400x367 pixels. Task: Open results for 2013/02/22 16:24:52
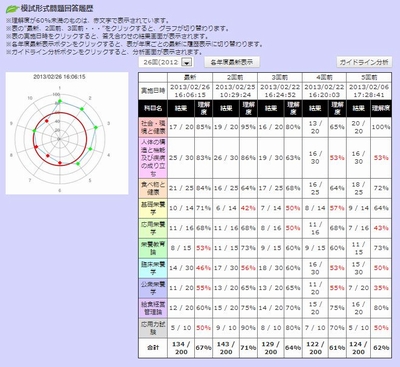click(x=280, y=91)
